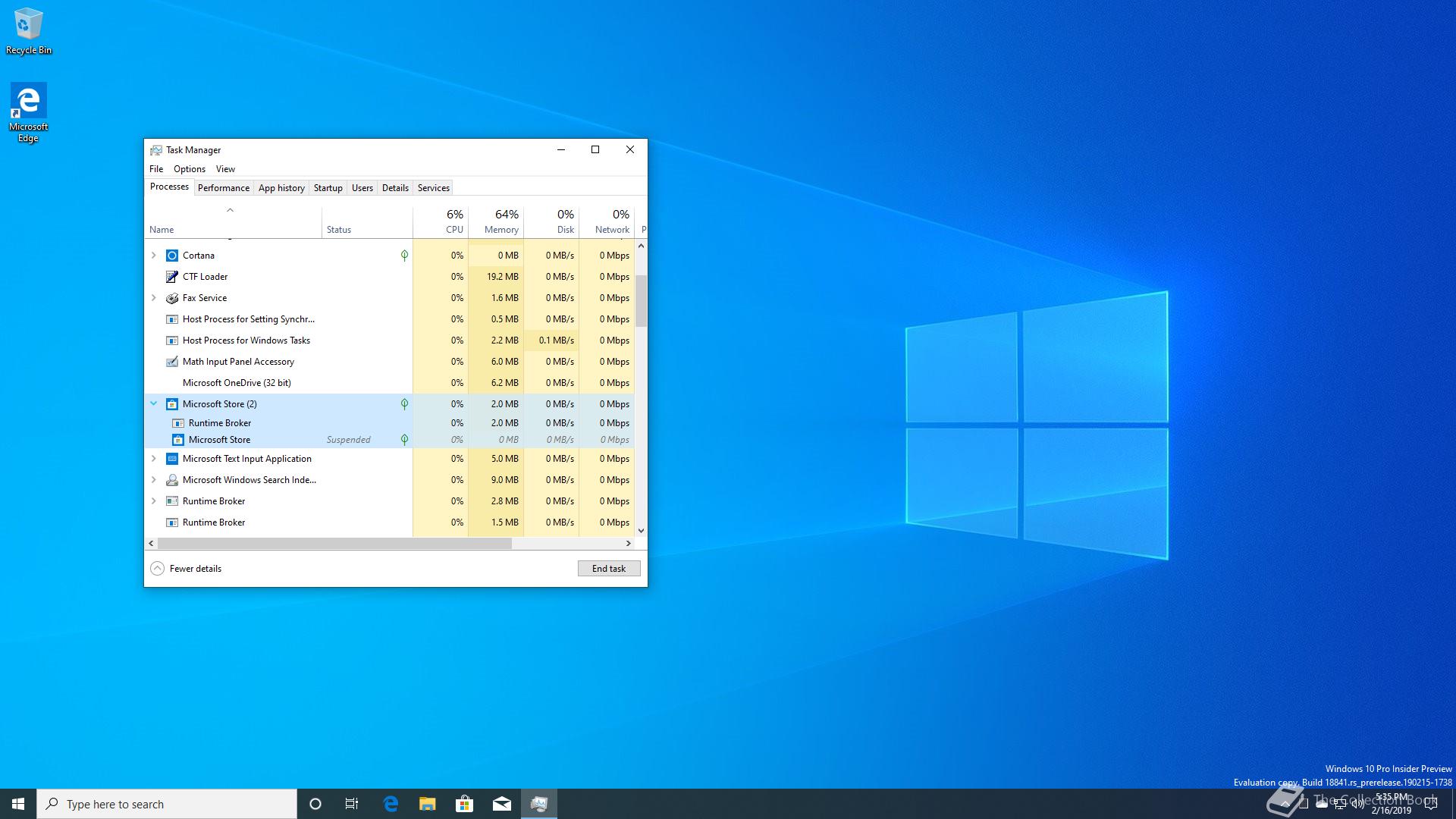Viewport: 1456px width, 819px height.
Task: Open Recycle Bin desktop icon
Action: coord(29,31)
